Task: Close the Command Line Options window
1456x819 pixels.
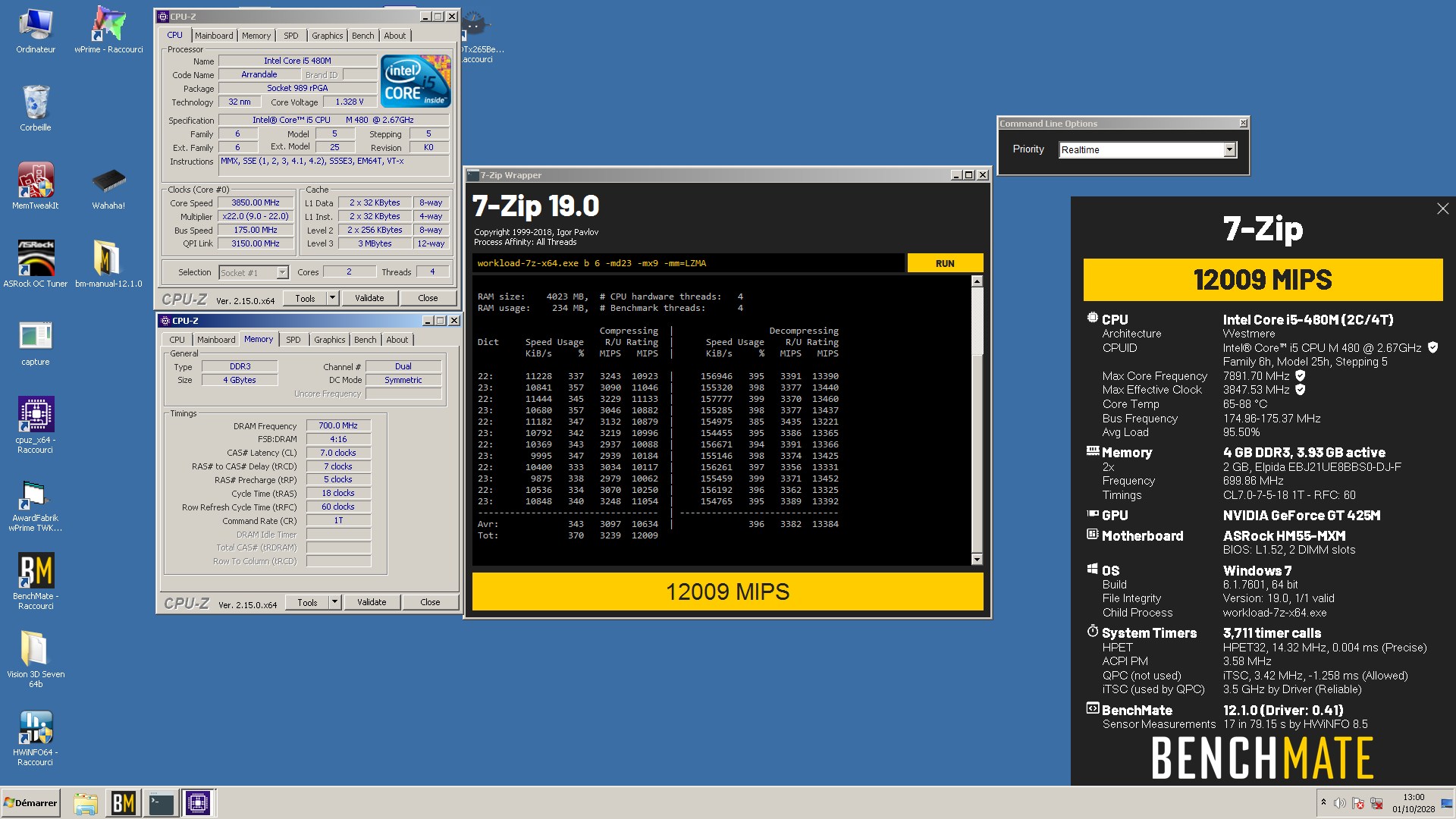Action: pyautogui.click(x=1243, y=123)
